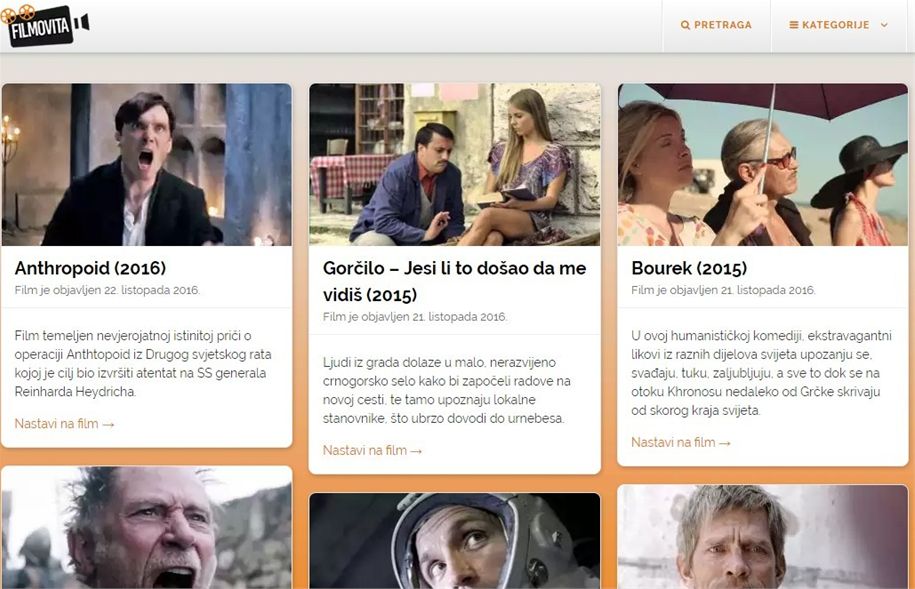
Task: Click the search magnifier icon
Action: tap(685, 25)
